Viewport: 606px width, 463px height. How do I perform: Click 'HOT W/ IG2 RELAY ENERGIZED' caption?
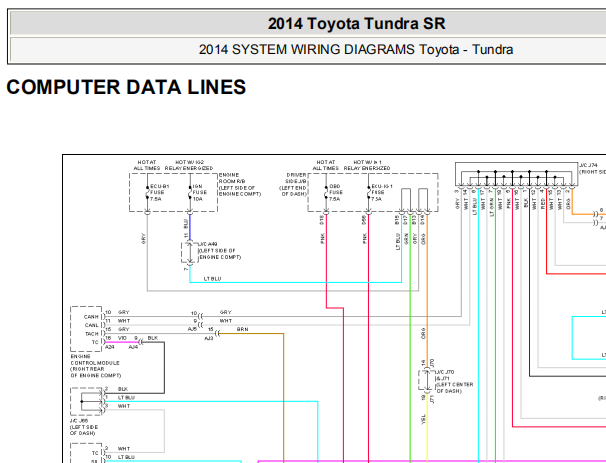click(189, 165)
